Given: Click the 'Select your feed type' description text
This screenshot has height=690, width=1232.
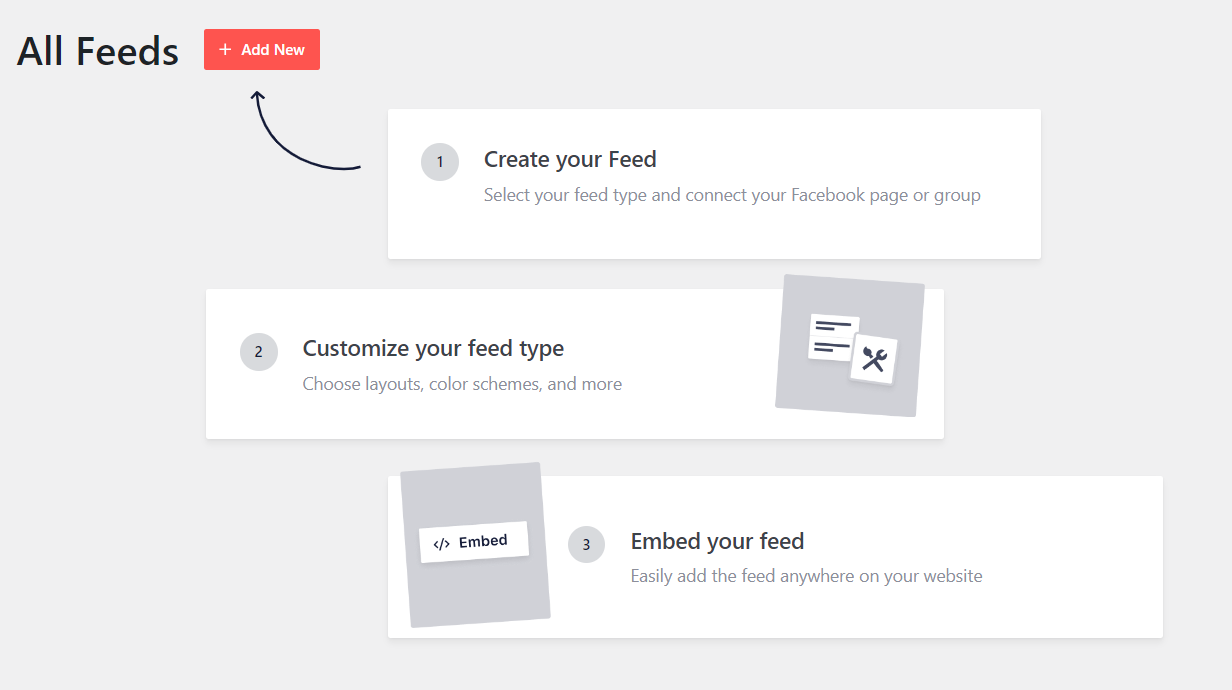Looking at the screenshot, I should [x=731, y=195].
